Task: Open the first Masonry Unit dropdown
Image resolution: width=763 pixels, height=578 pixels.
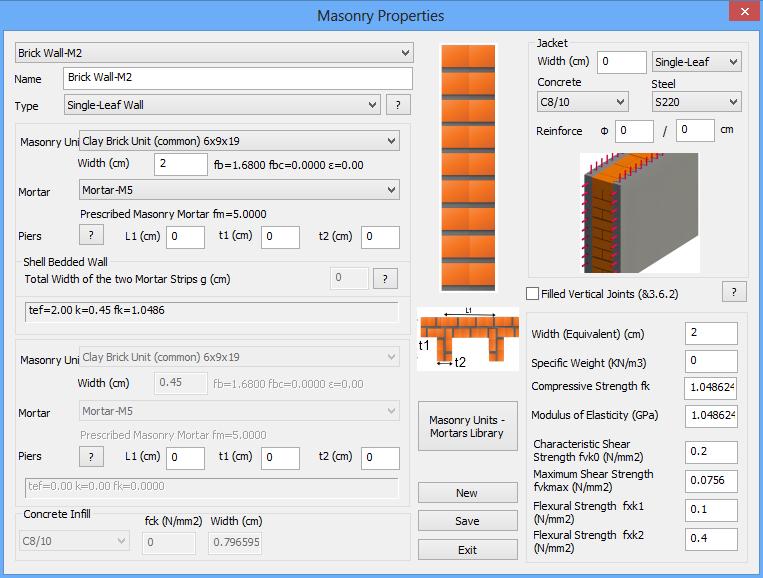Action: pos(239,141)
